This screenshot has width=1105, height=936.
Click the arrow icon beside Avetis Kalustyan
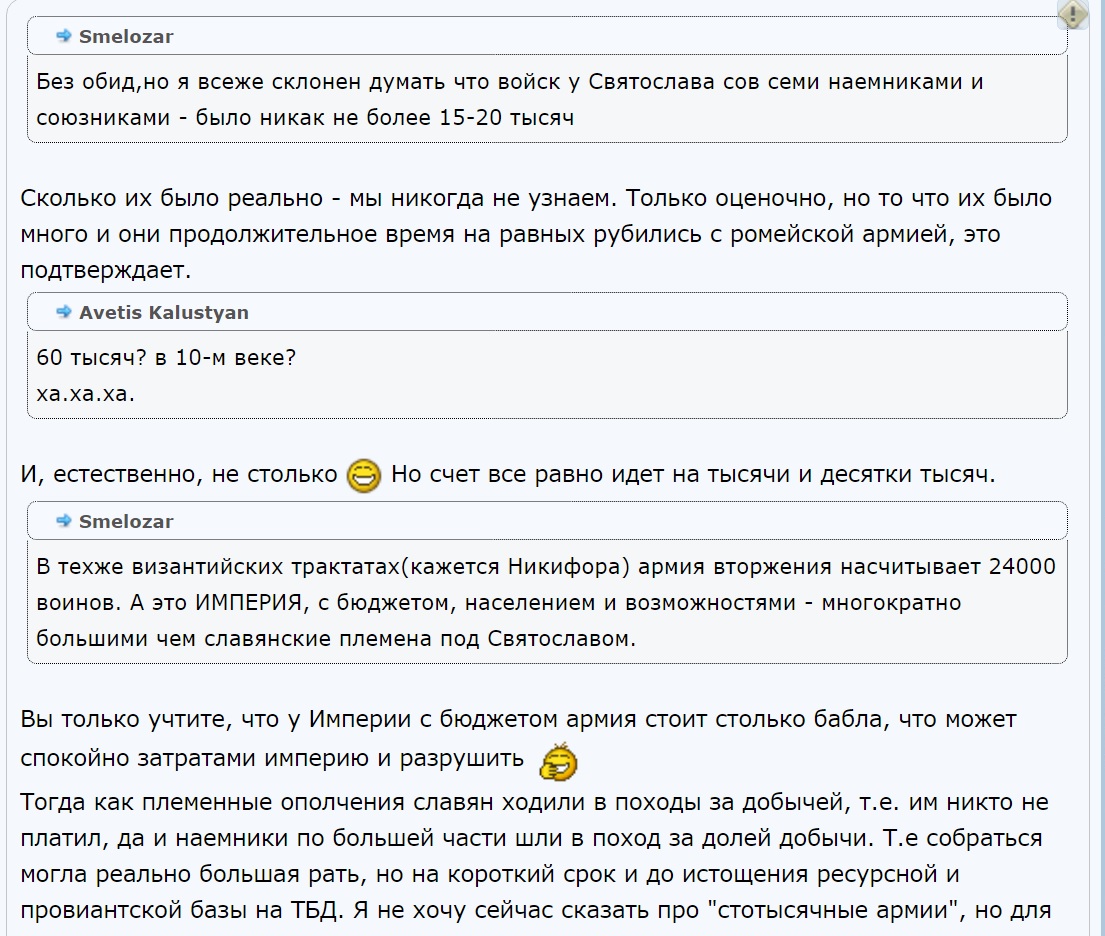click(64, 312)
